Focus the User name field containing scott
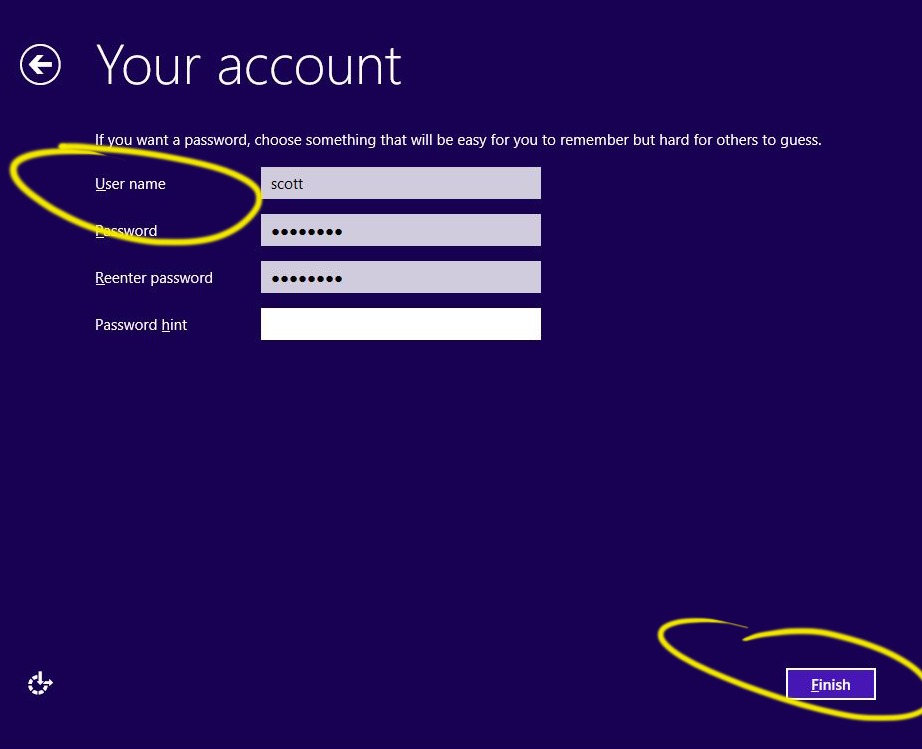The height and width of the screenshot is (749, 922). click(x=400, y=183)
